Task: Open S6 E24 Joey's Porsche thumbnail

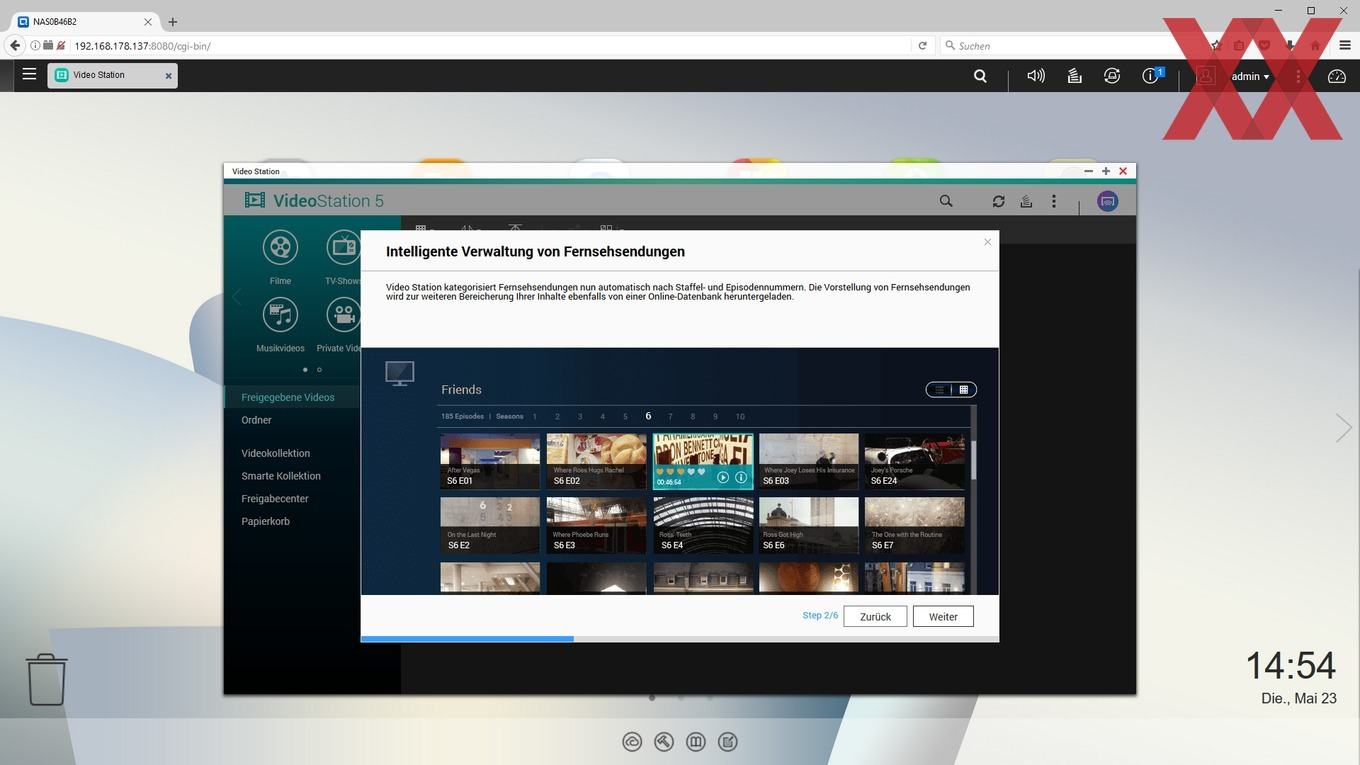Action: point(915,461)
